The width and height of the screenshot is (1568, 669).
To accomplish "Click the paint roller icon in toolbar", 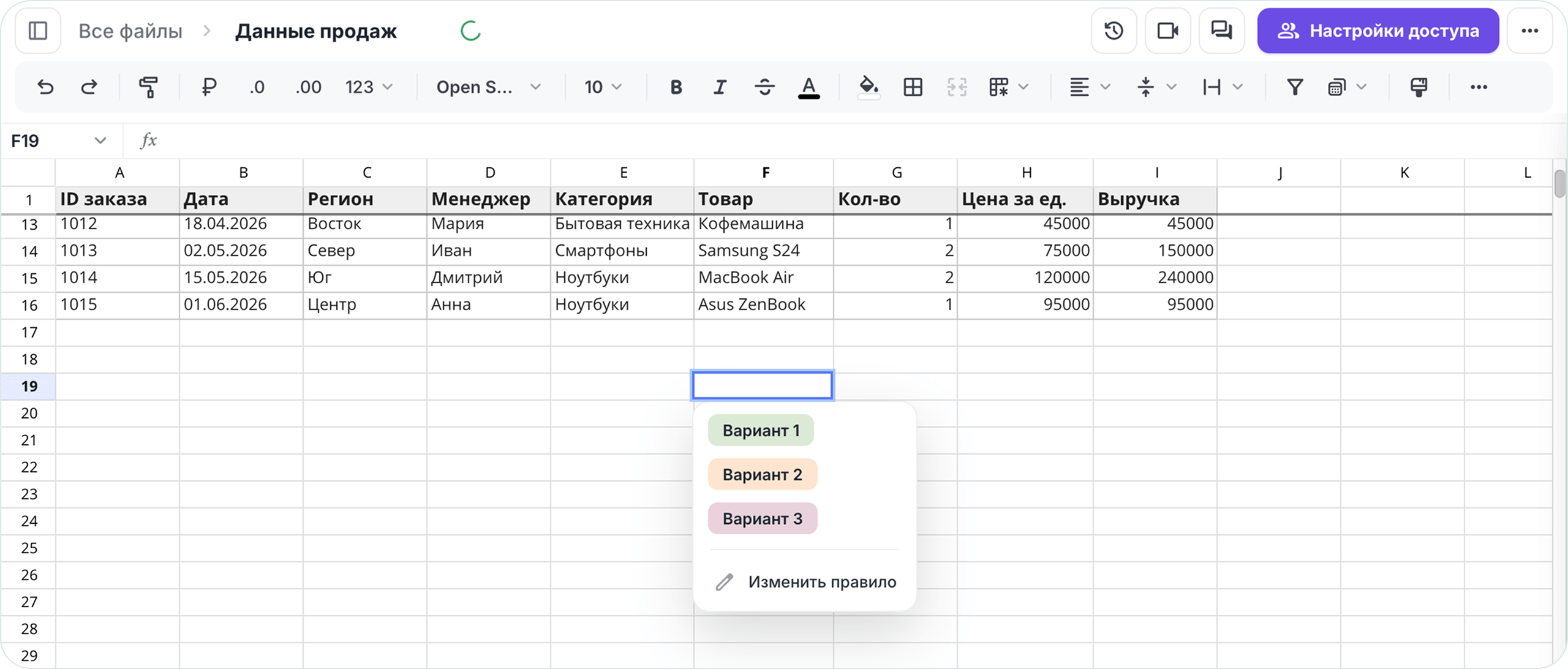I will (1419, 87).
